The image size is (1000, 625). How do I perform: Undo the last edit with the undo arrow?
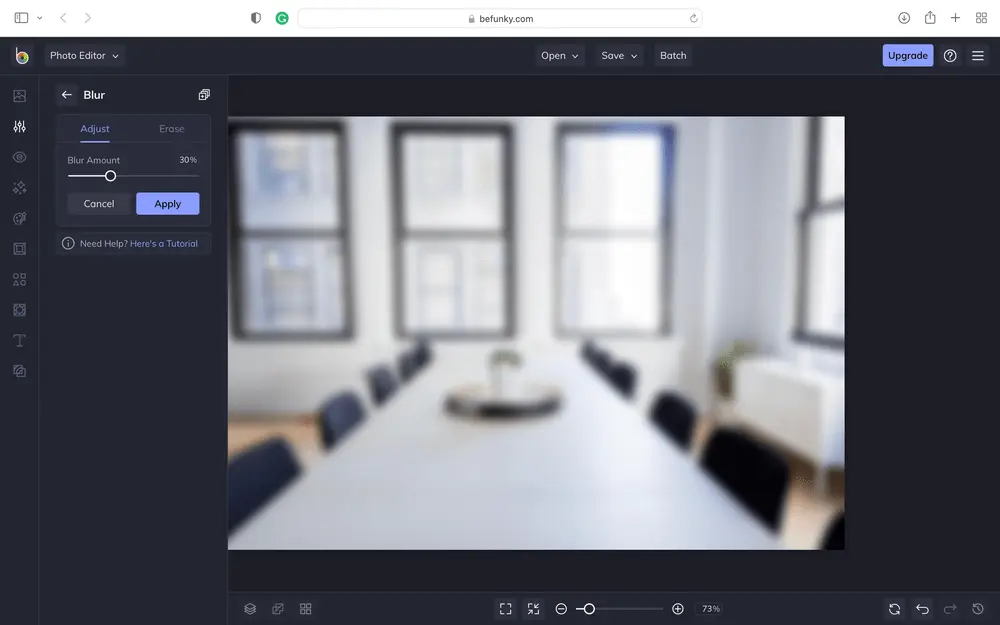tap(921, 608)
